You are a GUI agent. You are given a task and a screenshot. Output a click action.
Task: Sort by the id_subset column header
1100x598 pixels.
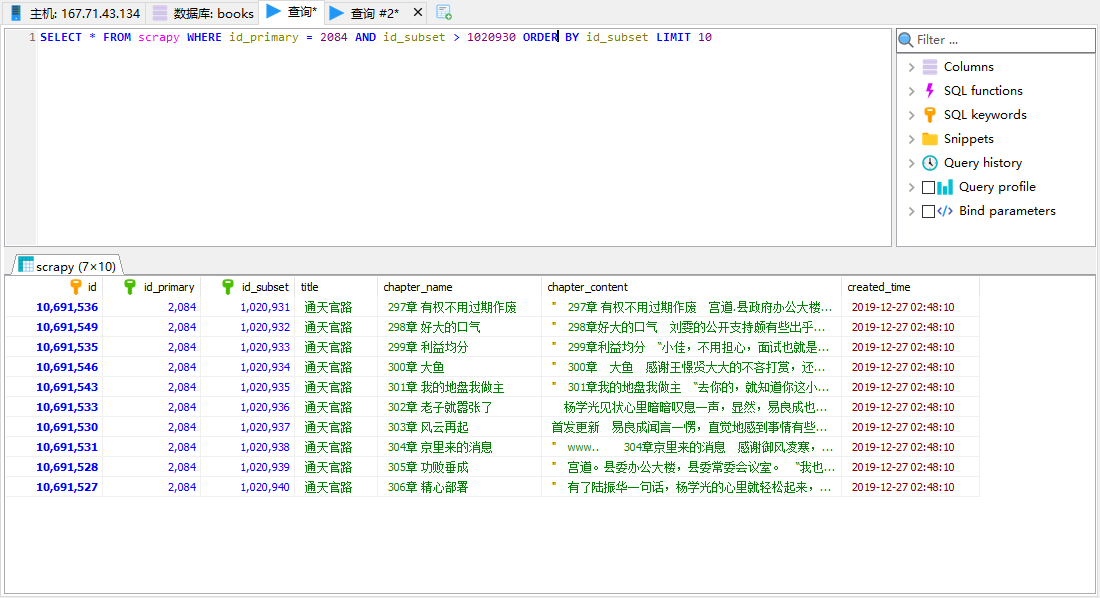pyautogui.click(x=248, y=287)
